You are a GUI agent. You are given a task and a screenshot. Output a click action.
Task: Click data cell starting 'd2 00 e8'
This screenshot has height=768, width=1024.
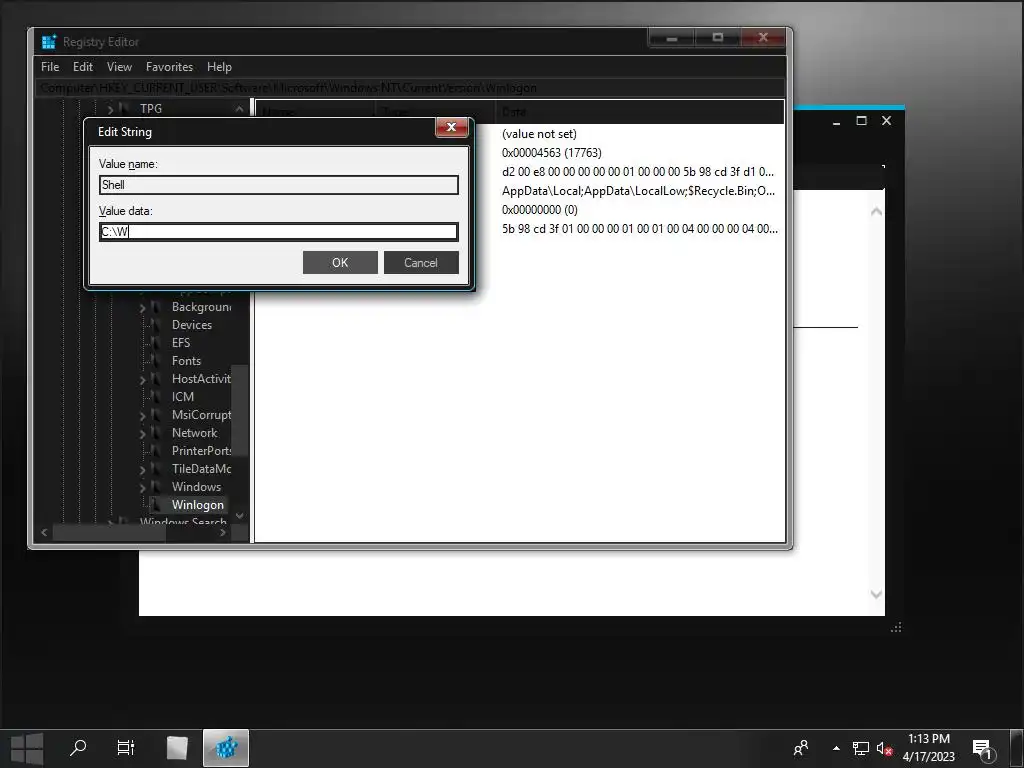(x=637, y=172)
